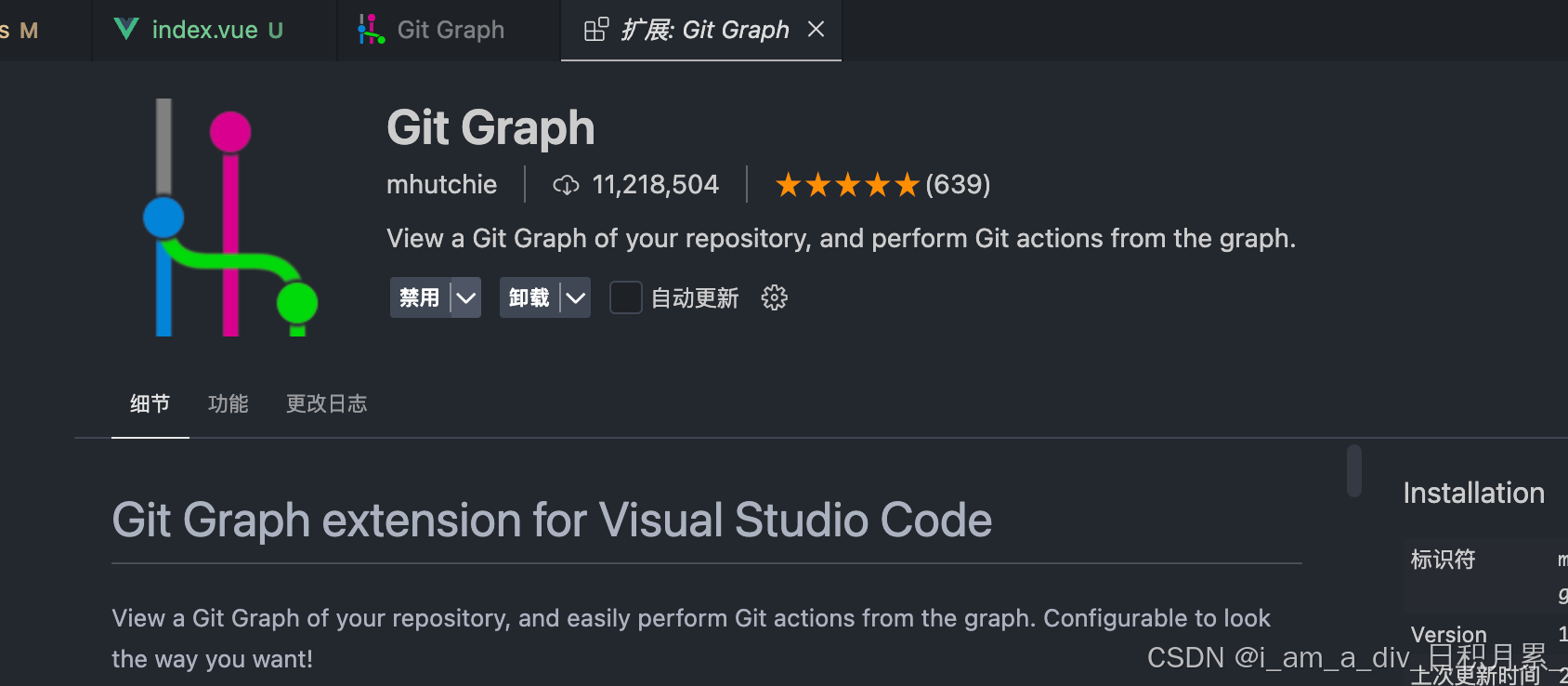Click the 11,218,504 install count
Image resolution: width=1568 pixels, height=686 pixels.
pyautogui.click(x=656, y=185)
